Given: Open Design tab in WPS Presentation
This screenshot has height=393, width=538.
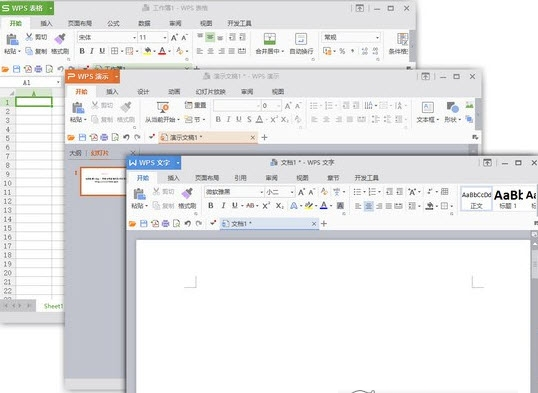Looking at the screenshot, I should 143,92.
